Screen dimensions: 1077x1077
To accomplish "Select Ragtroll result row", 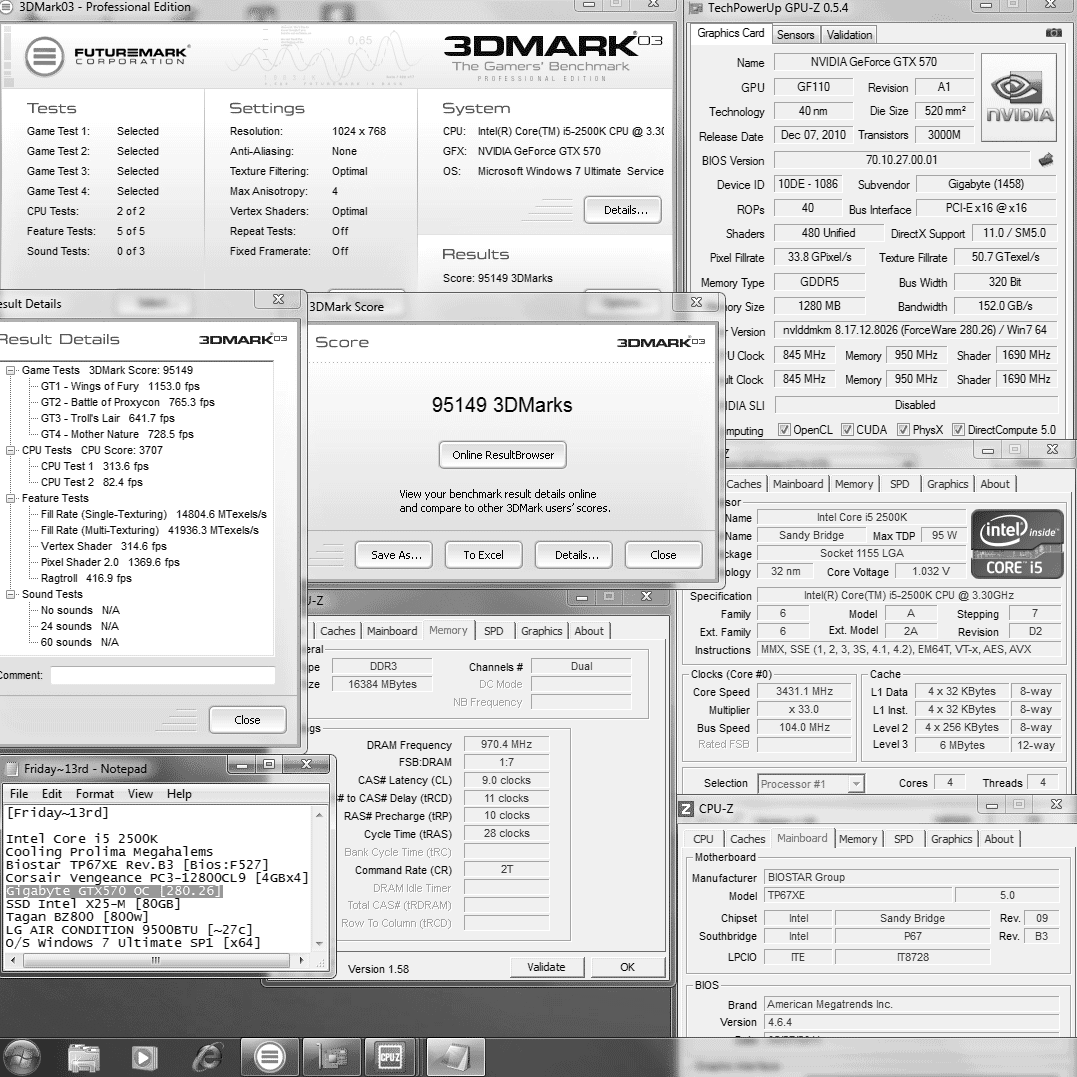I will [86, 578].
